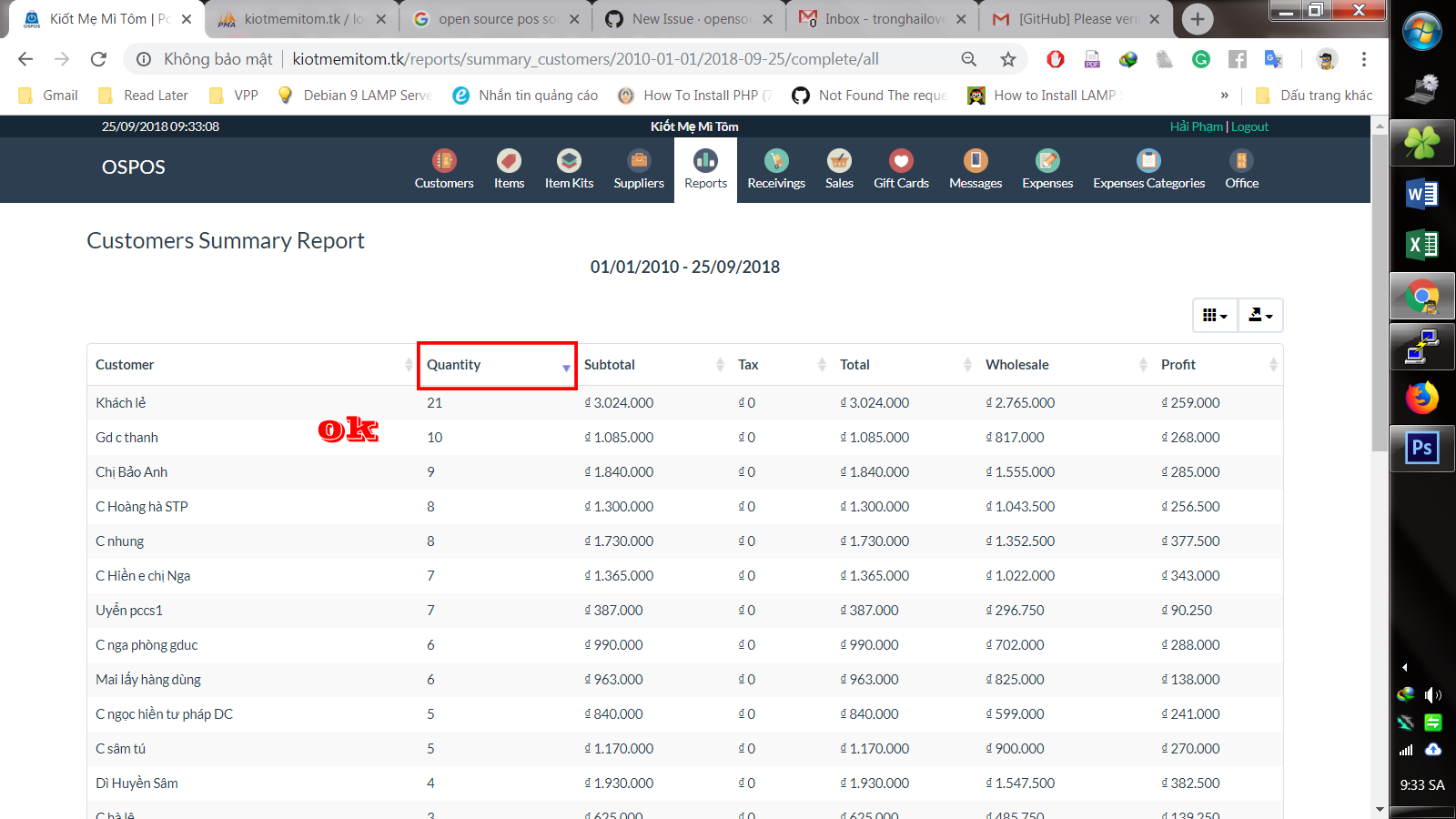Switch to the kiotmemitom.tk browser tab

304,19
